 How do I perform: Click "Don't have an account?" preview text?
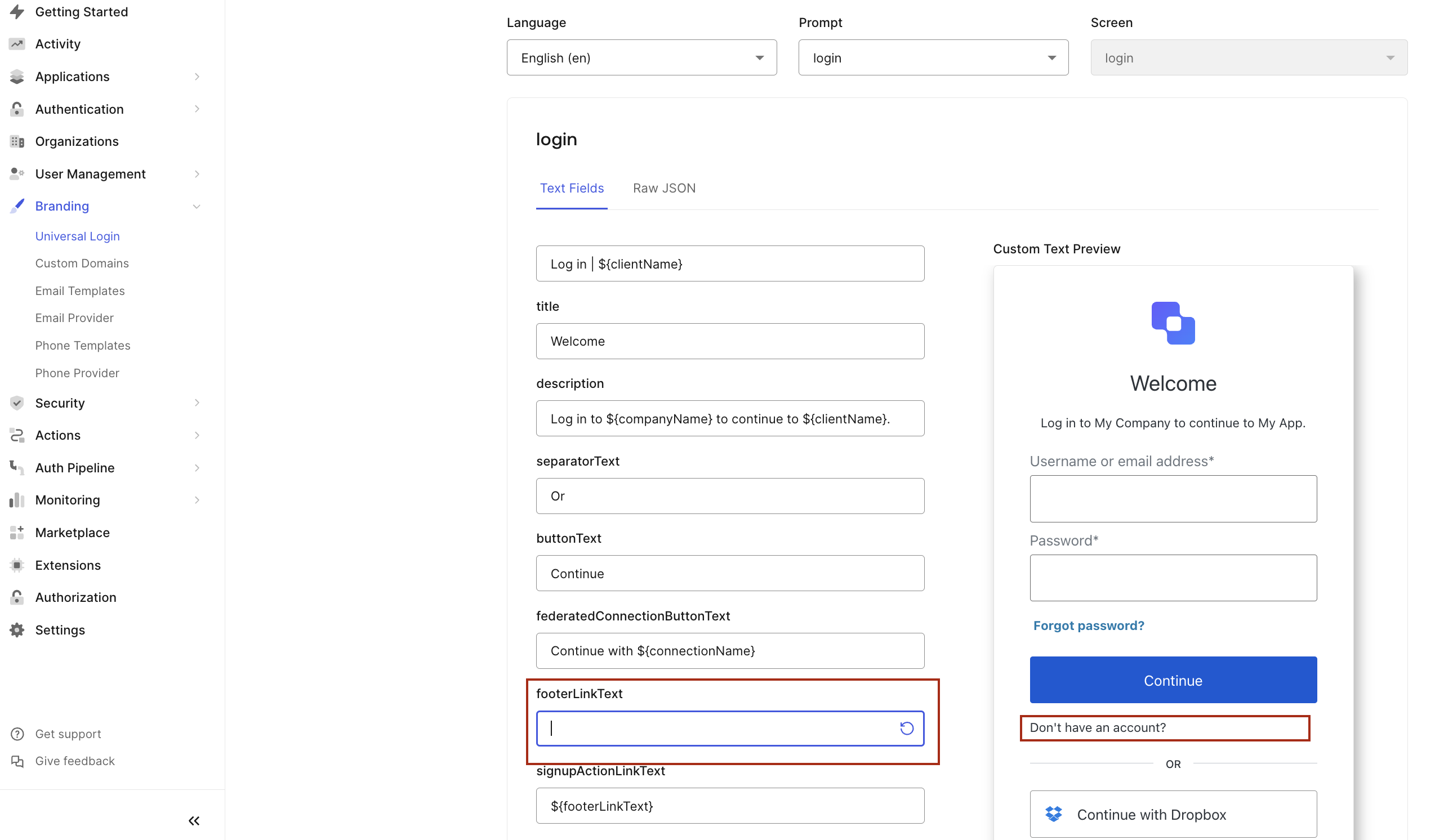1097,727
